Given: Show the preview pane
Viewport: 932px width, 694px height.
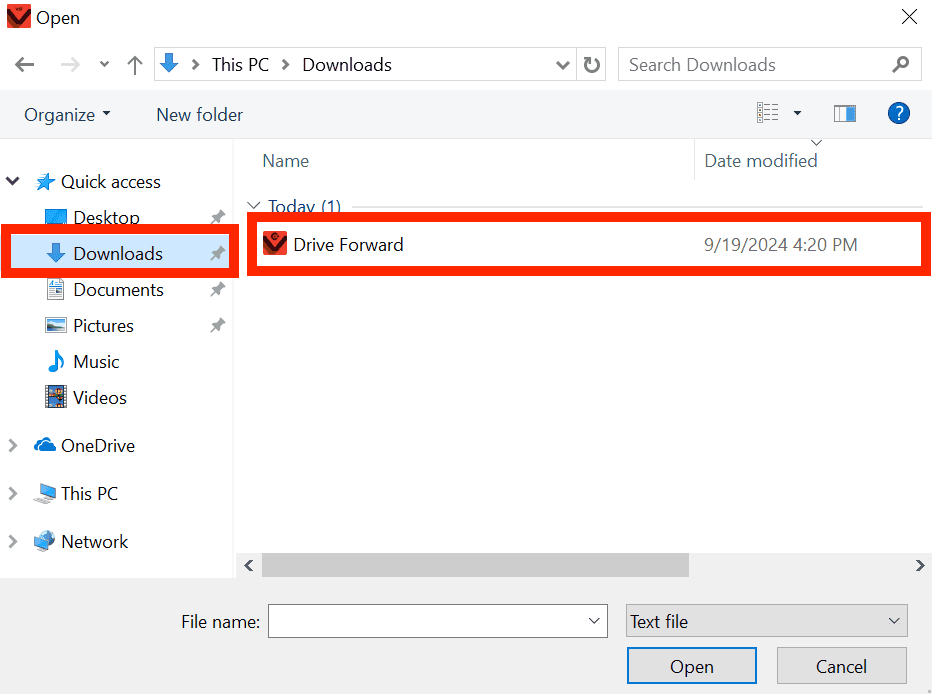Looking at the screenshot, I should click(x=844, y=113).
